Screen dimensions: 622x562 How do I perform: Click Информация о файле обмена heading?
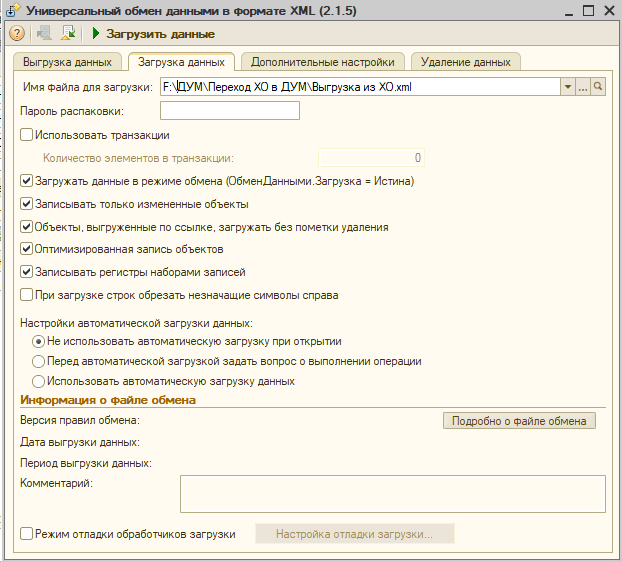click(108, 400)
